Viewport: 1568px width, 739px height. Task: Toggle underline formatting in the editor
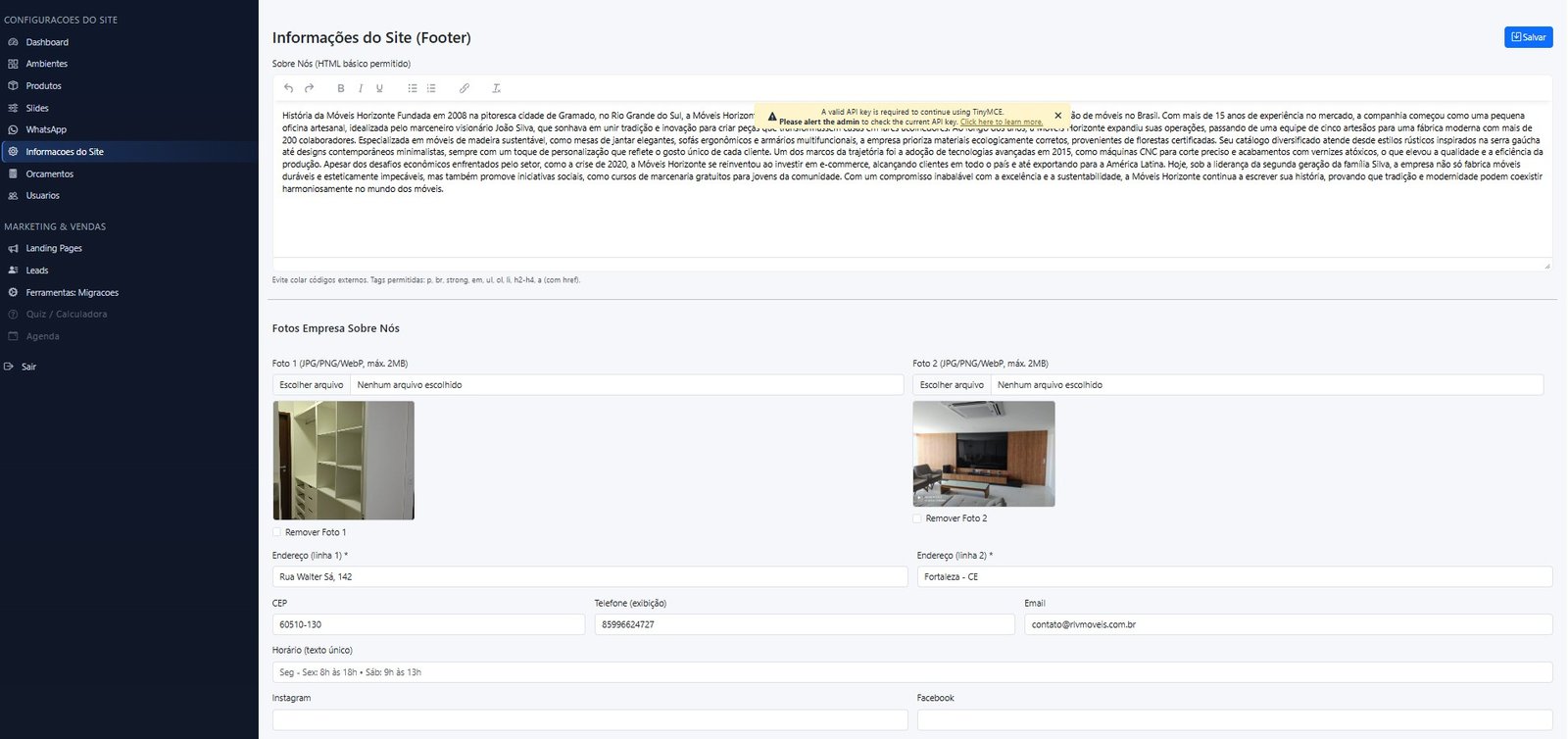tap(379, 88)
